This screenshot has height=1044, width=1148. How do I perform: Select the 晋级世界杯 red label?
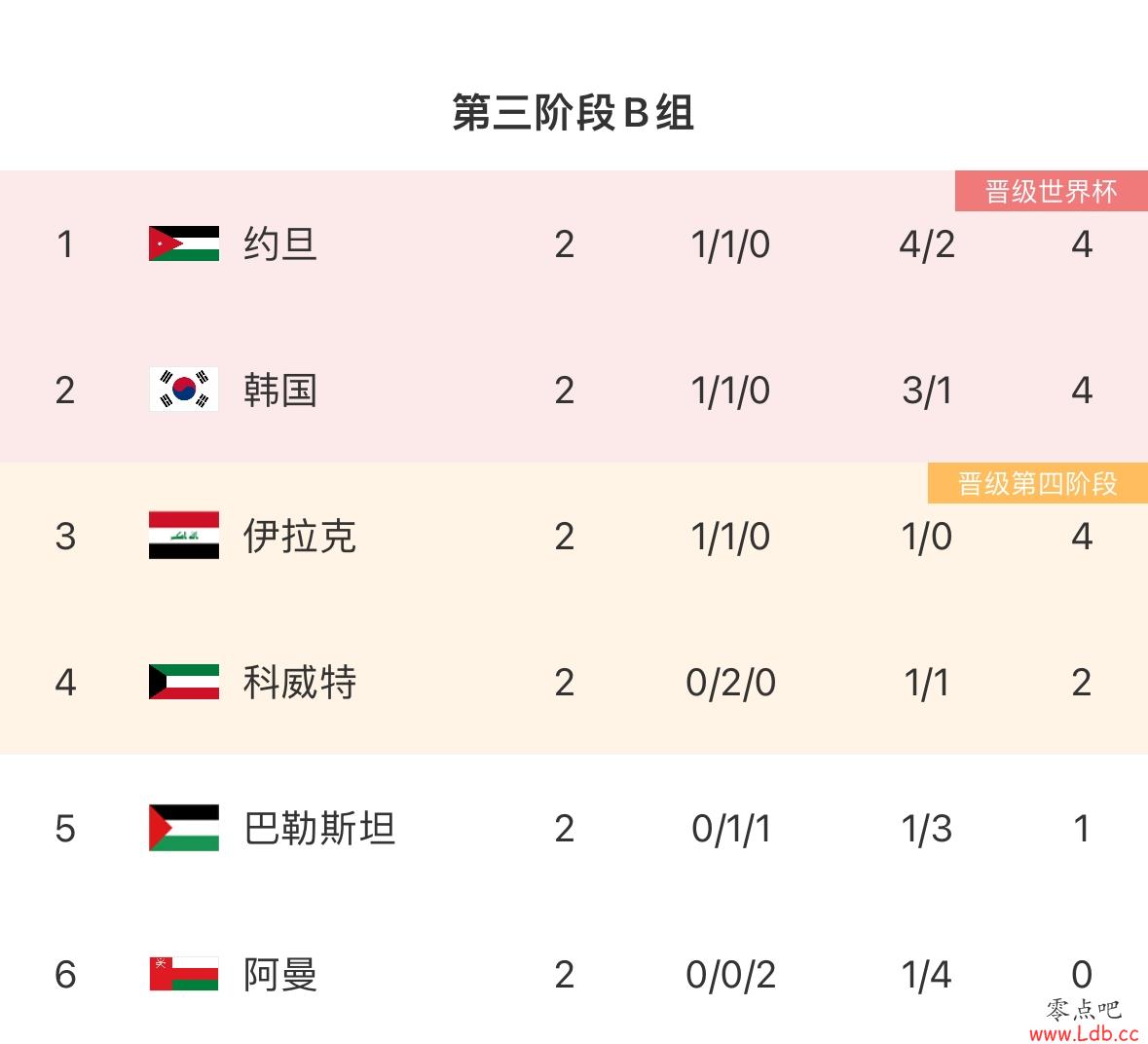pyautogui.click(x=1052, y=191)
